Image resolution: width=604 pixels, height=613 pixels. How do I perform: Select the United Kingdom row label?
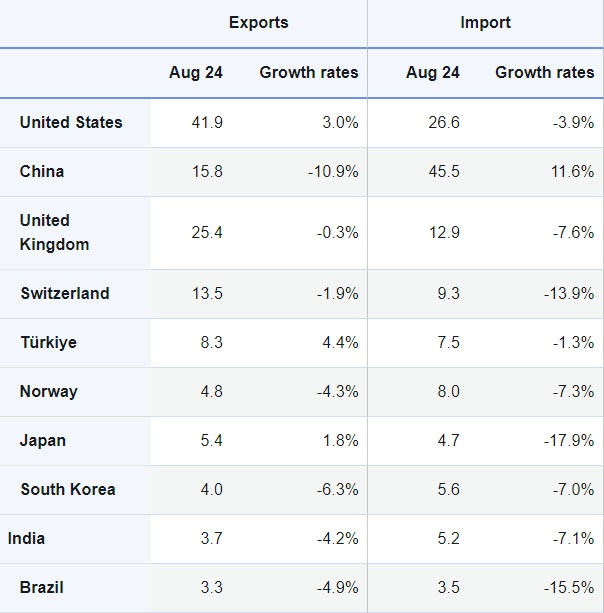point(54,233)
